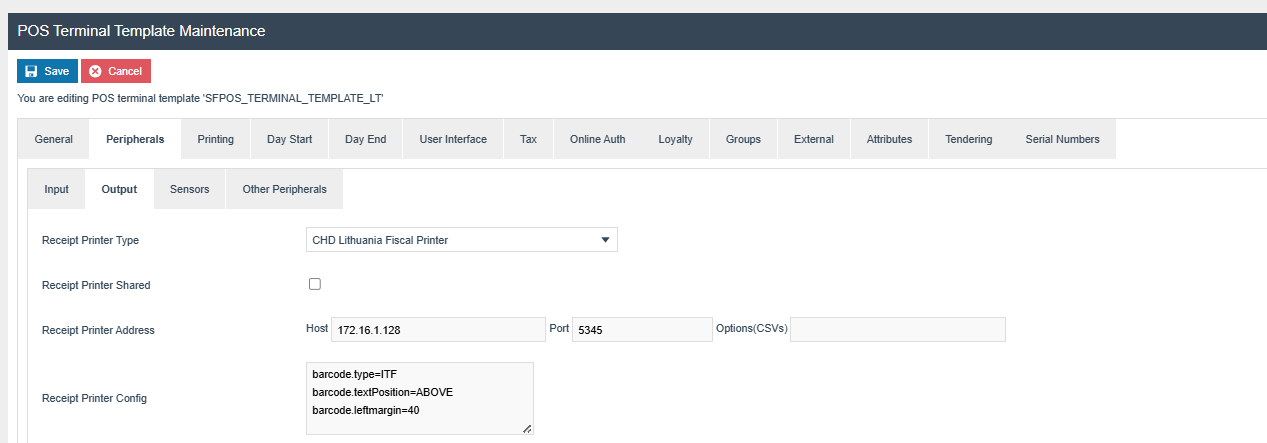
Task: Open the Day Start tab
Action: coord(289,139)
